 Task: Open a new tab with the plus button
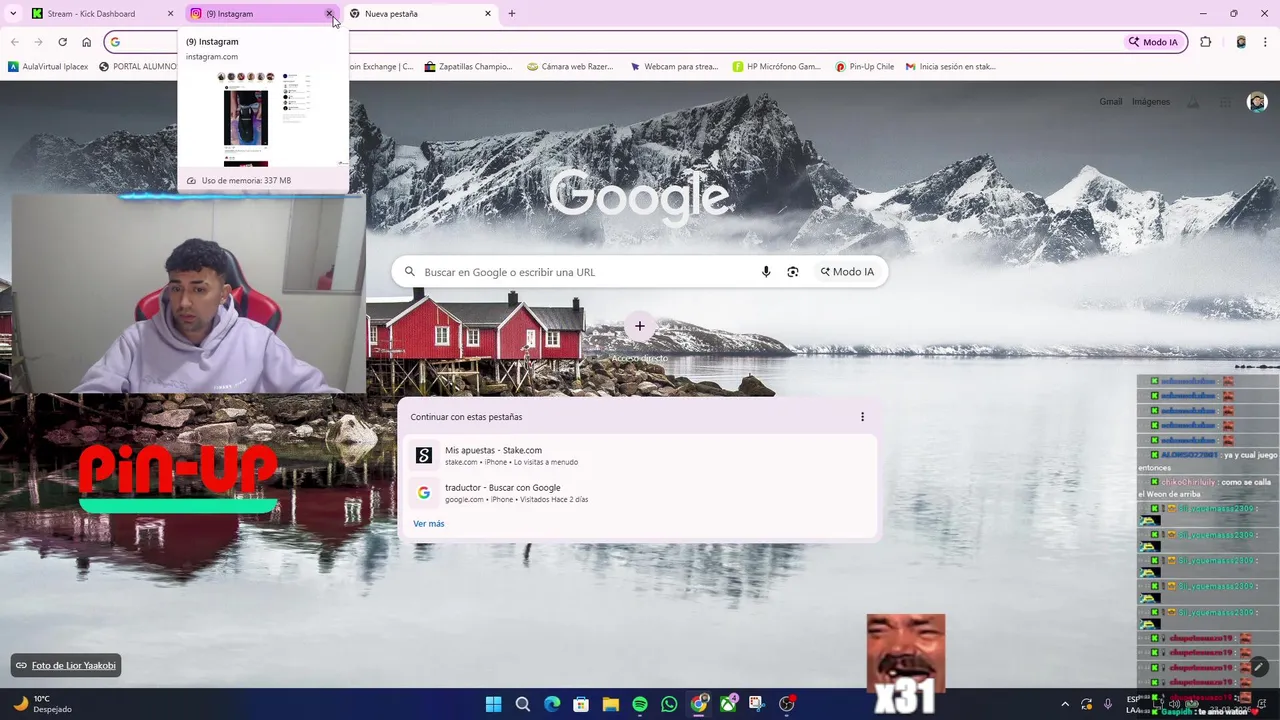(512, 14)
